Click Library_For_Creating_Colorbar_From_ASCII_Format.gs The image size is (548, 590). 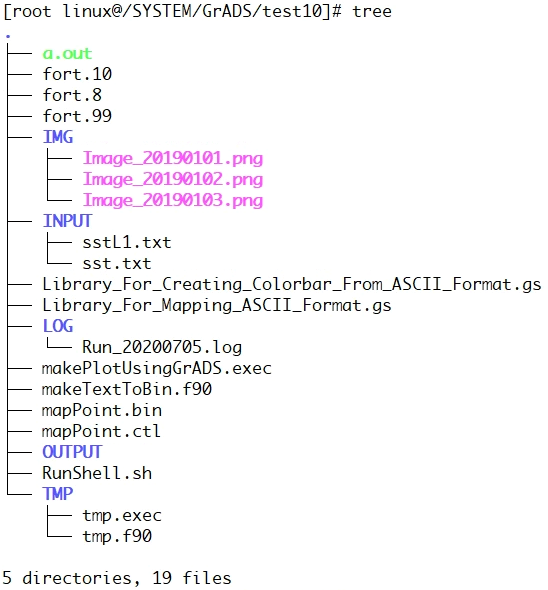click(x=292, y=285)
